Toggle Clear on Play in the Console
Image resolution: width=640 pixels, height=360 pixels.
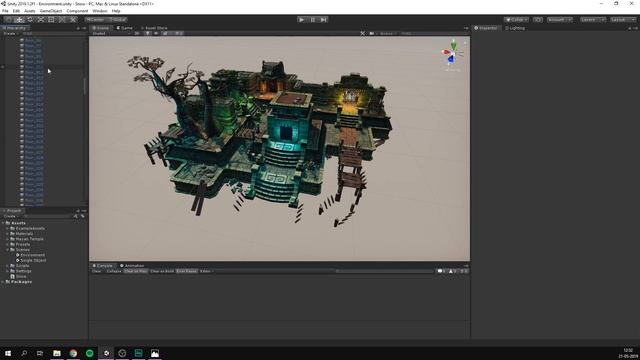tap(136, 271)
